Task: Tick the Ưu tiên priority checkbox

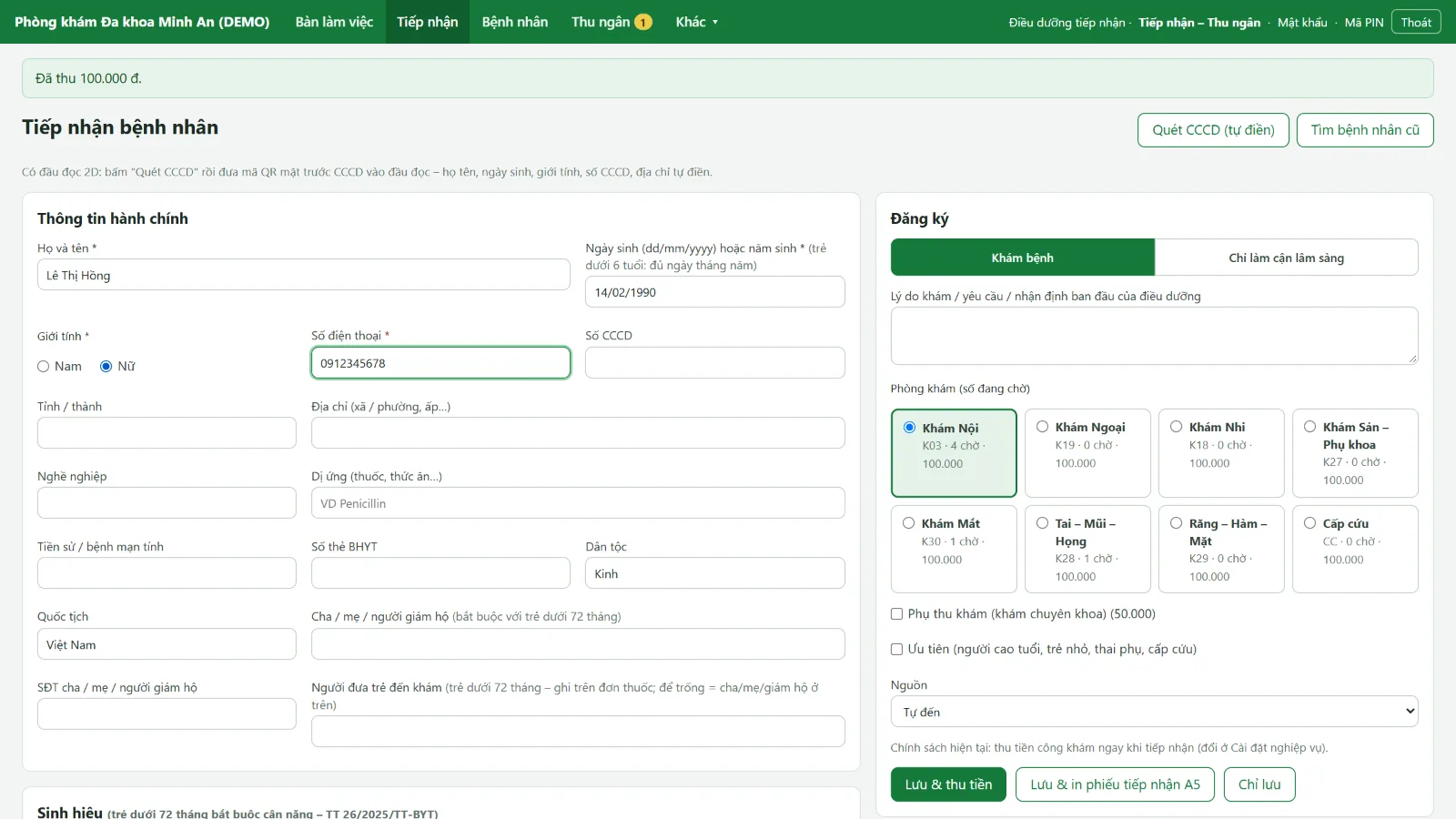Action: pos(896,649)
